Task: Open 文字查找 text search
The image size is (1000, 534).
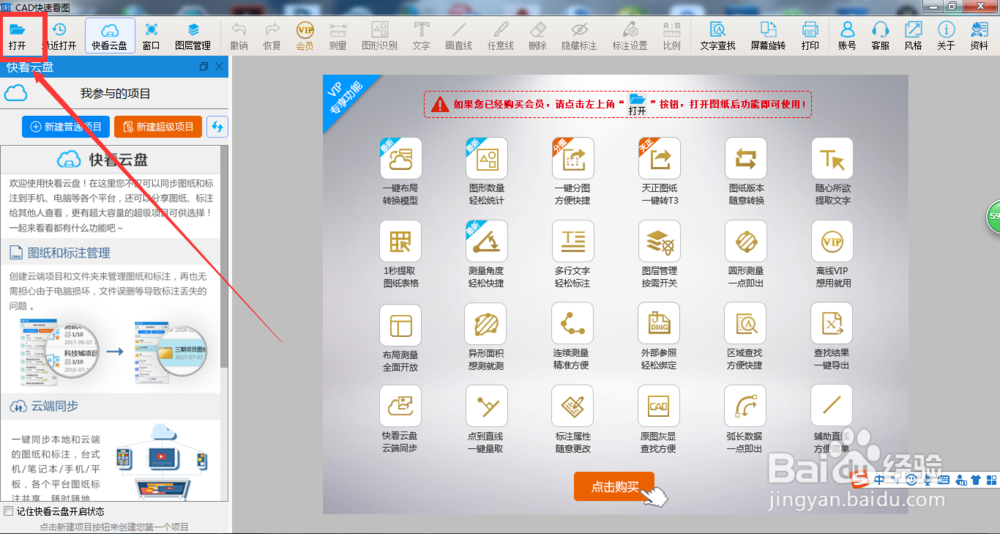Action: (x=717, y=36)
